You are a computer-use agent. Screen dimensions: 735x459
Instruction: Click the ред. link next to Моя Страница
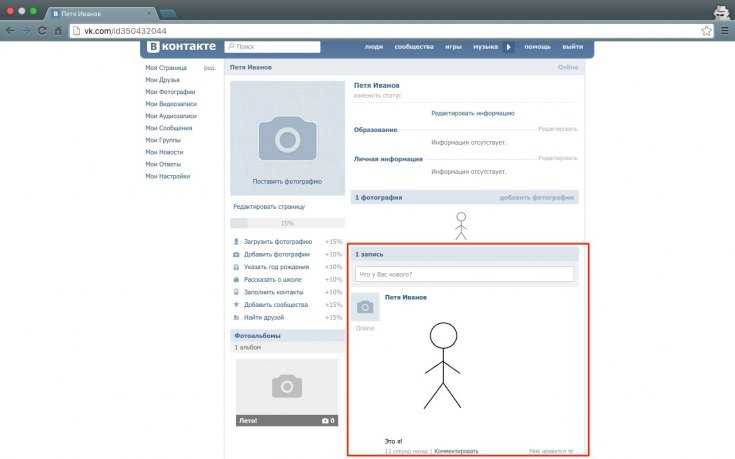pos(210,68)
